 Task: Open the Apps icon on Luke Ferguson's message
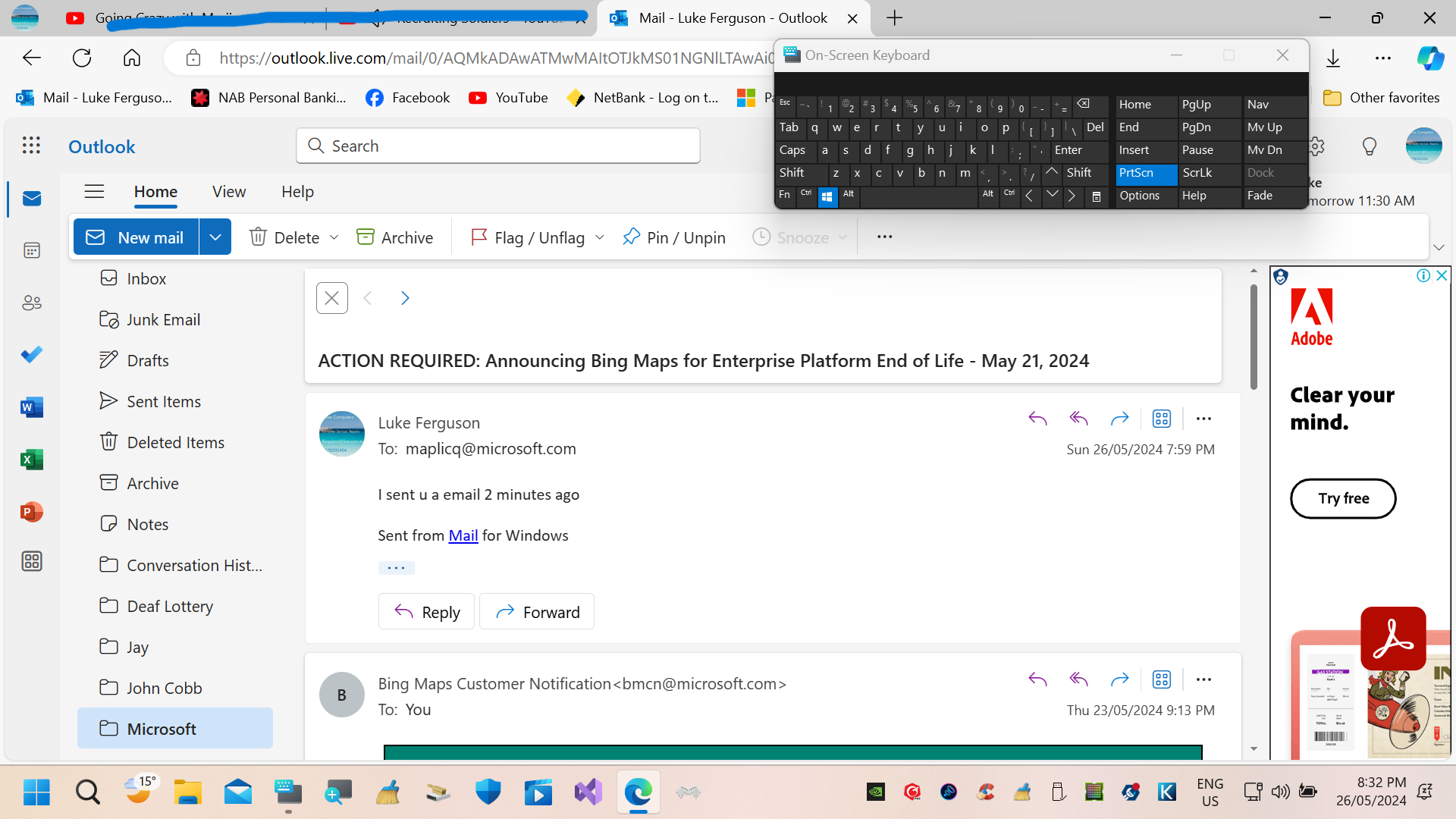tap(1162, 419)
